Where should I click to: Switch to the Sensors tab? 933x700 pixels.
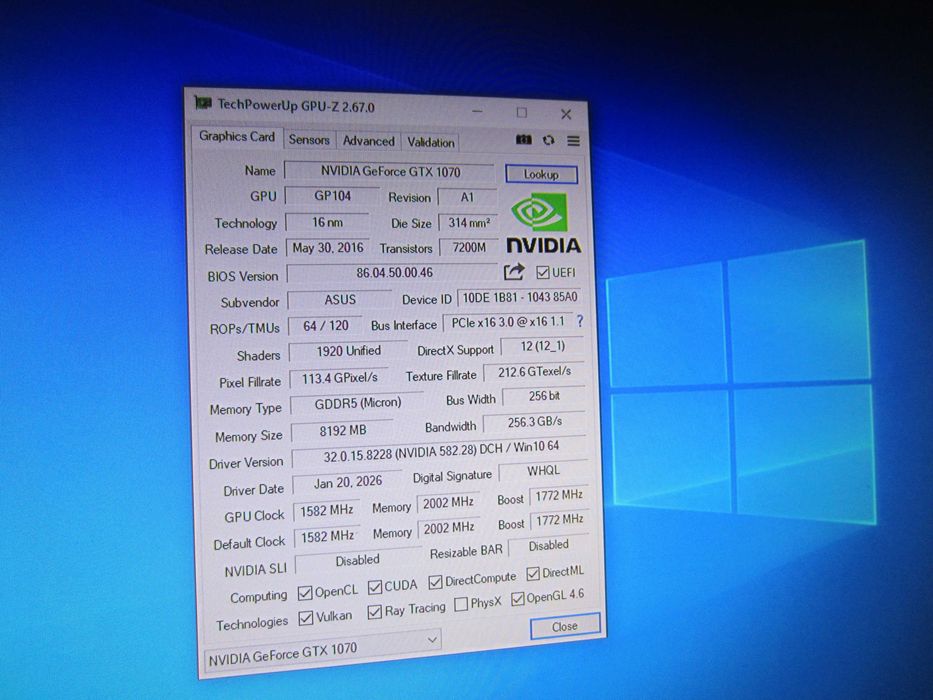click(309, 140)
